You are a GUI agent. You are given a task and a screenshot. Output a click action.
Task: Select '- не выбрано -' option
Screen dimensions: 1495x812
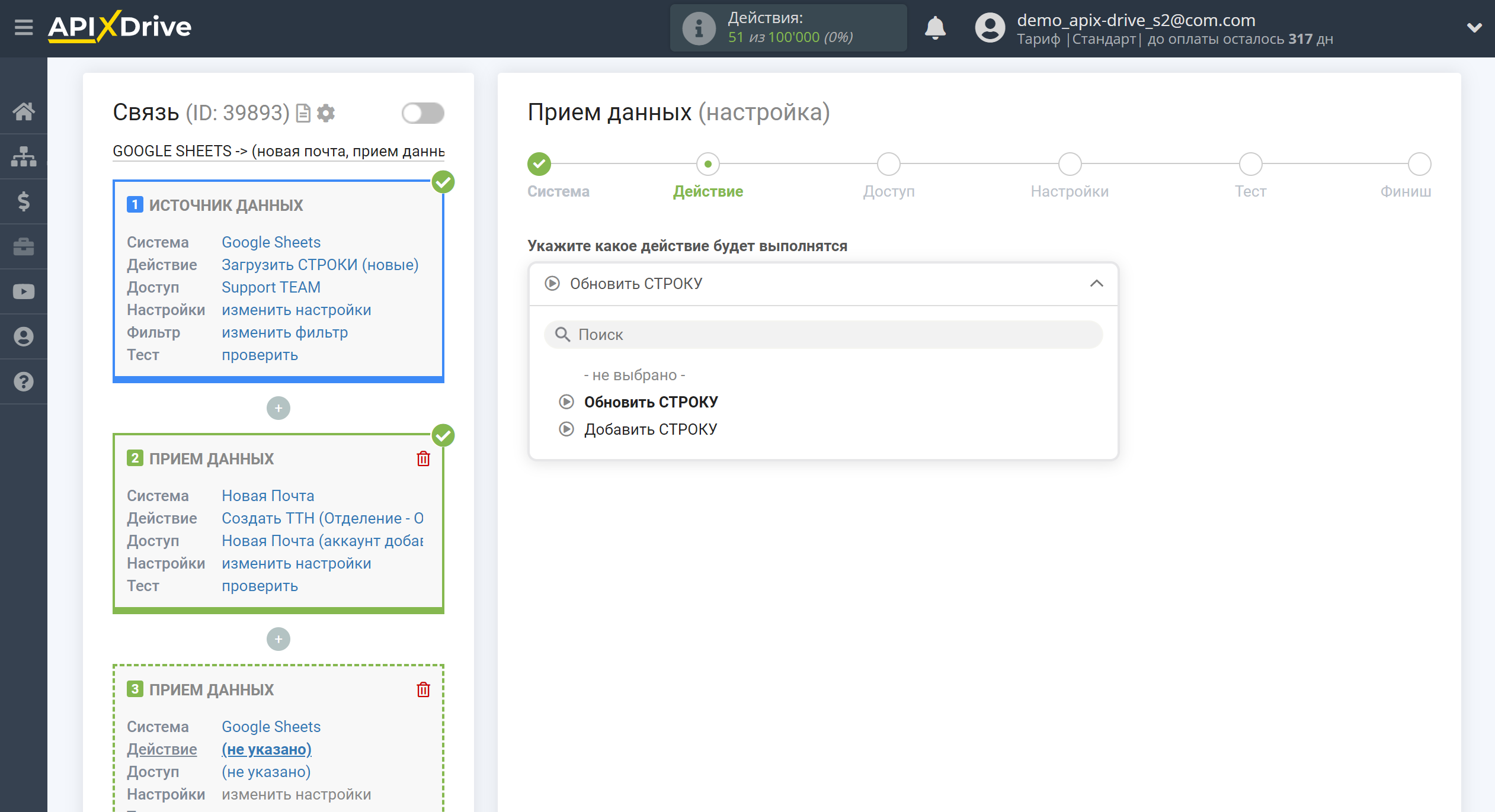[x=634, y=375]
